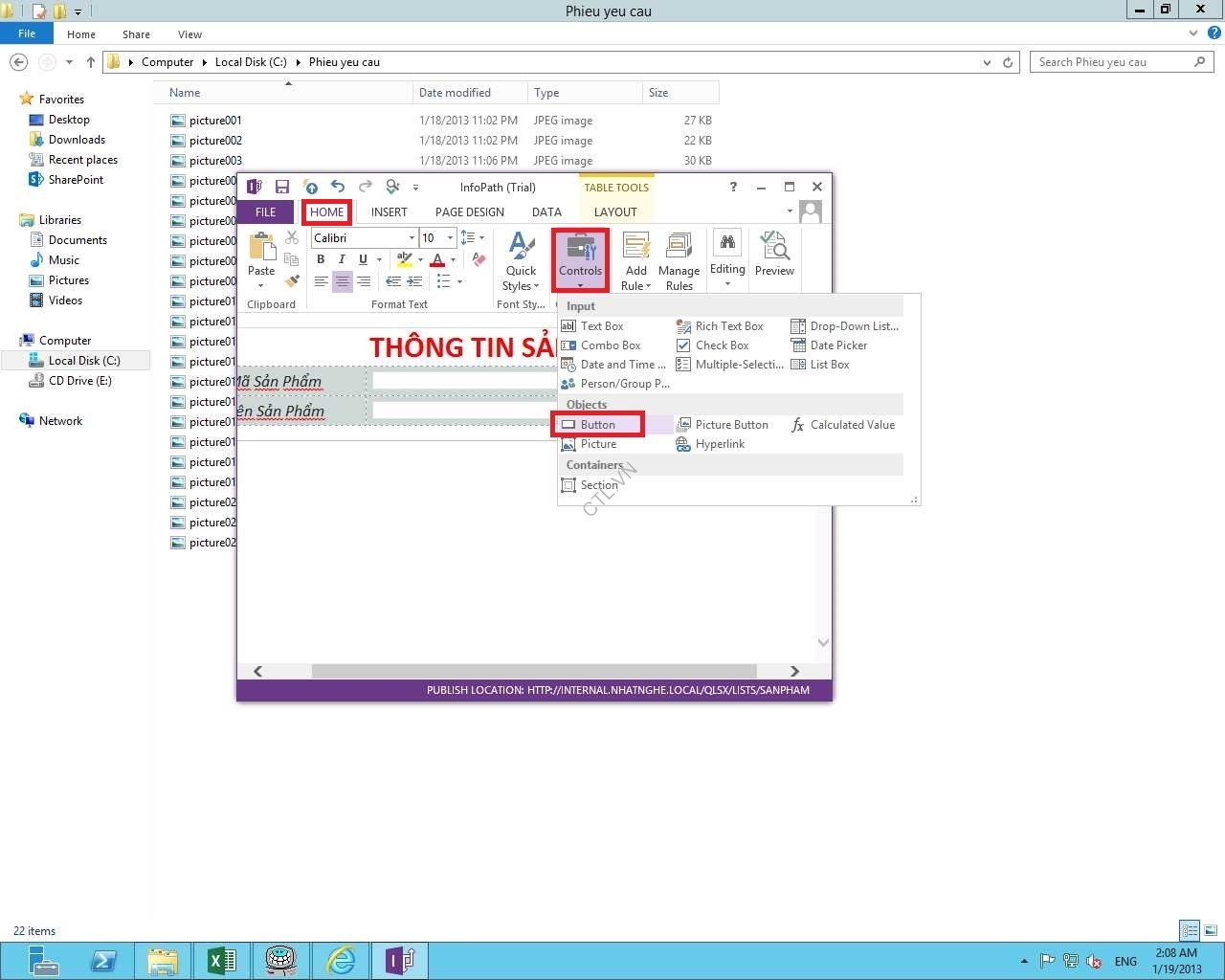Toggle Bold formatting
The width and height of the screenshot is (1225, 980).
tap(321, 259)
